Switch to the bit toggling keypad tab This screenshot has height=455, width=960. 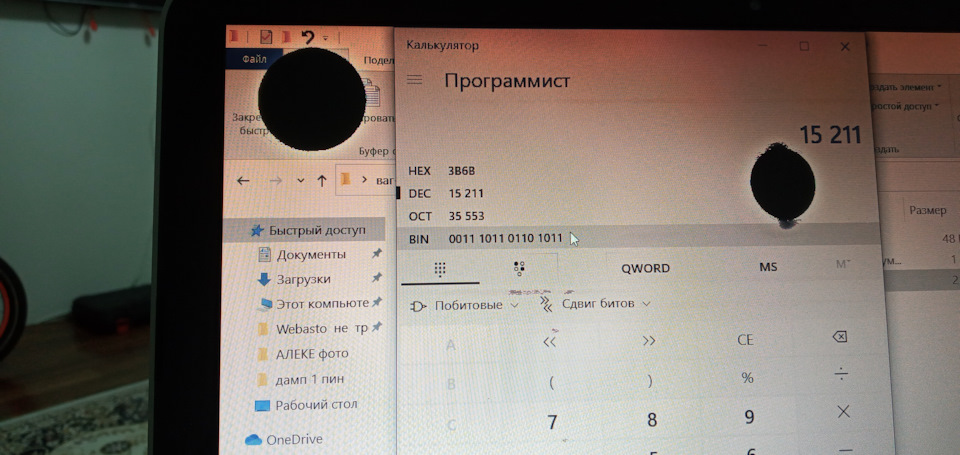(519, 268)
